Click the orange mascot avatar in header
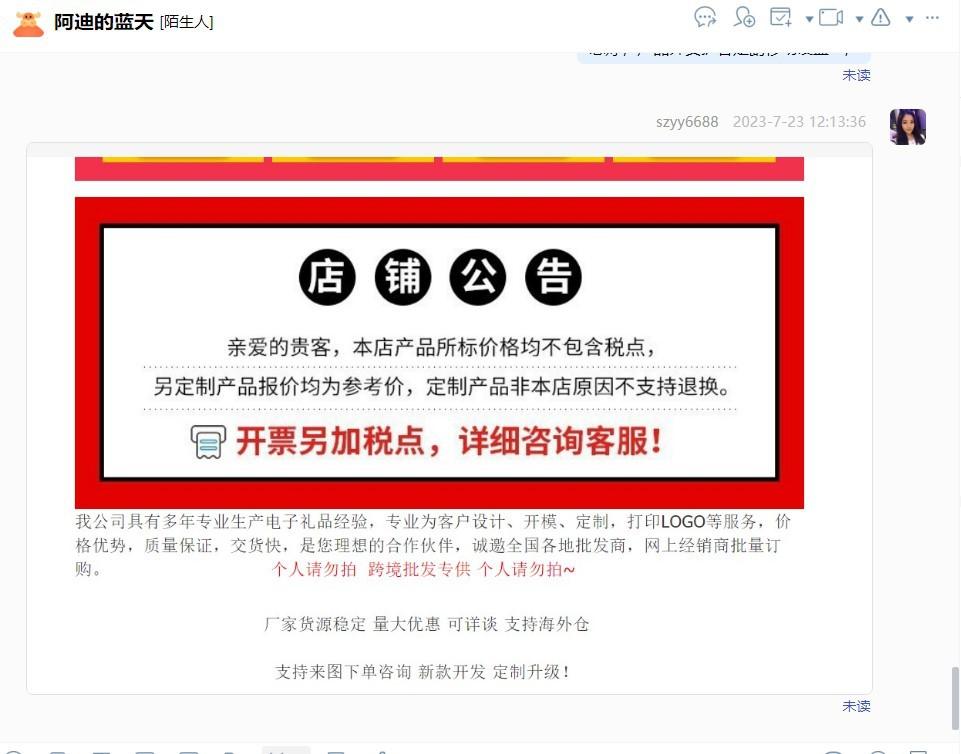Screen dimensions: 961x754 tap(28, 23)
